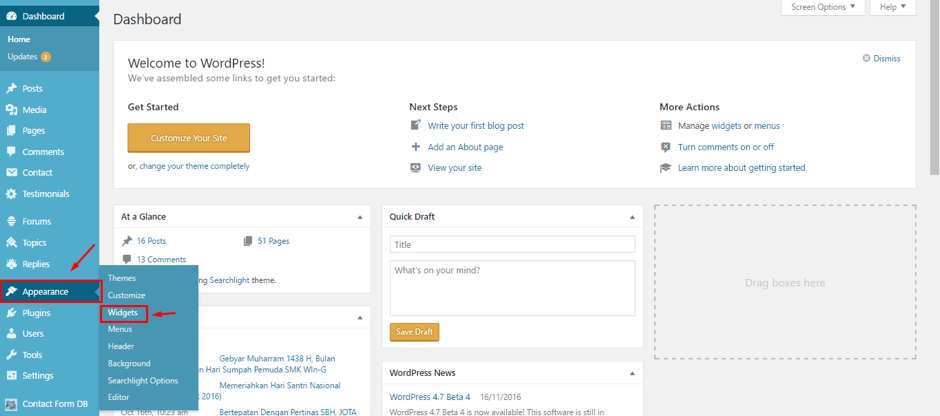Collapse the Activity panel using its arrow

360,318
